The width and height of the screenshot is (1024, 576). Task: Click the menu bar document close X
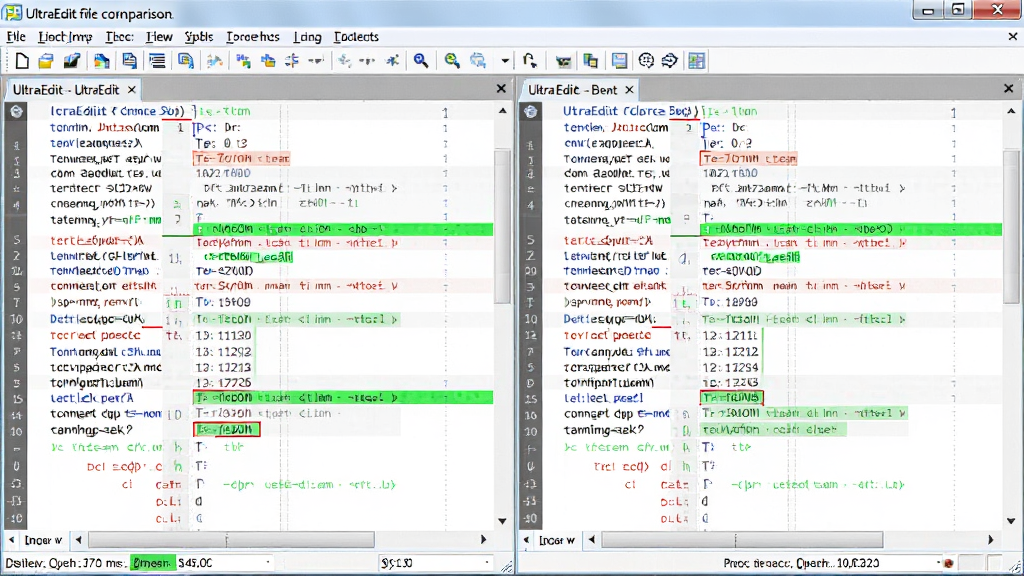1012,37
